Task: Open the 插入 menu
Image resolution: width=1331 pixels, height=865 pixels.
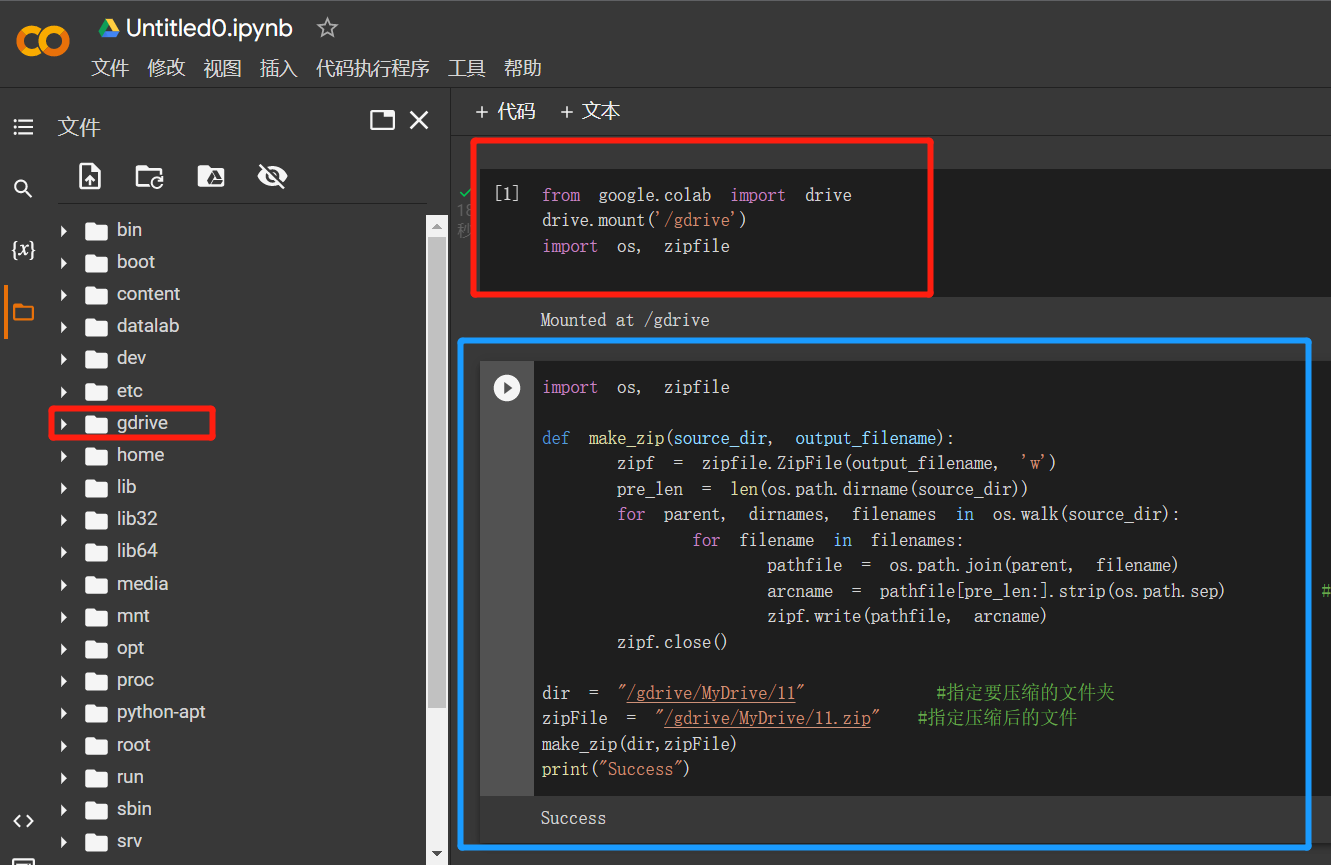Action: (x=278, y=68)
